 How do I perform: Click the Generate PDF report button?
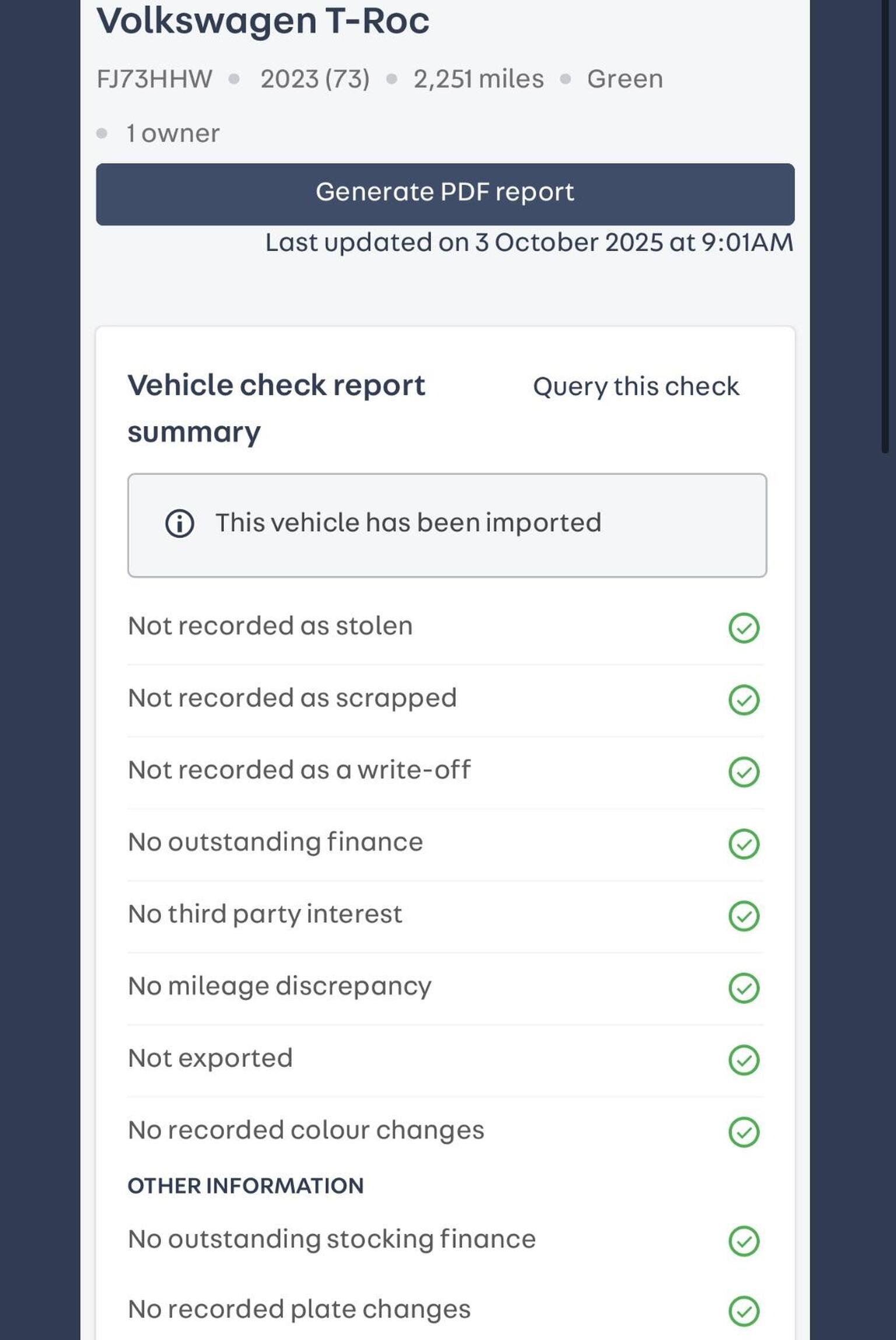coord(444,194)
